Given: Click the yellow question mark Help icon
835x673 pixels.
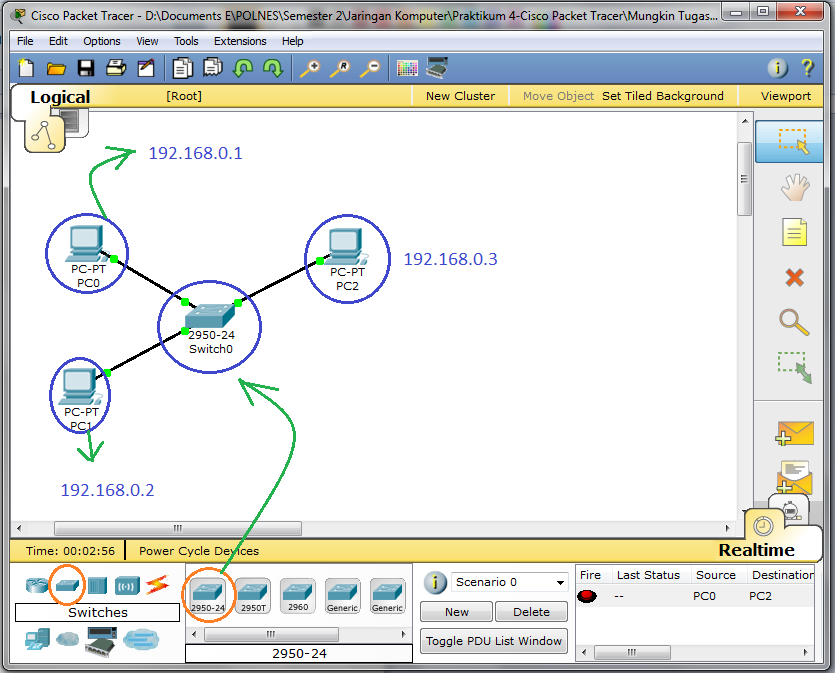Looking at the screenshot, I should pos(807,68).
